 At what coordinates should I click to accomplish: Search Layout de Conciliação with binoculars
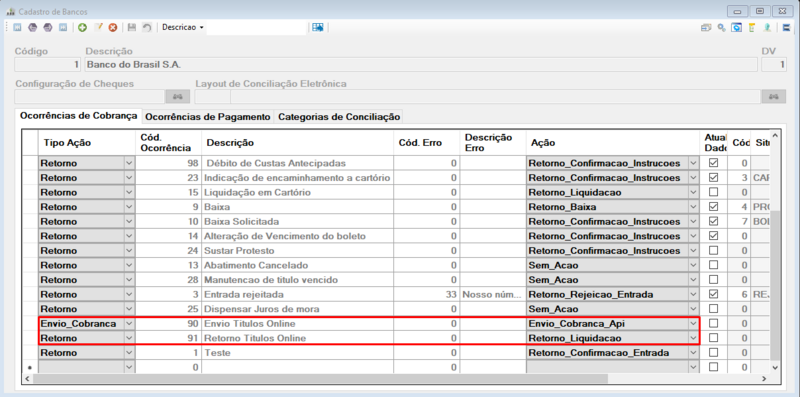774,96
